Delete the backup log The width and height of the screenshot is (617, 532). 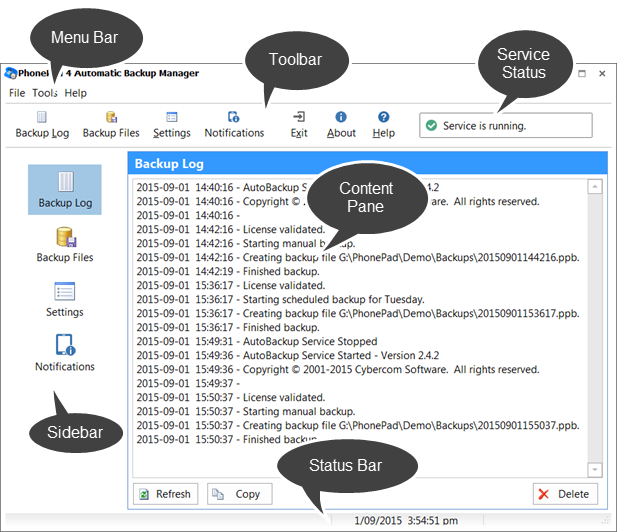click(565, 494)
